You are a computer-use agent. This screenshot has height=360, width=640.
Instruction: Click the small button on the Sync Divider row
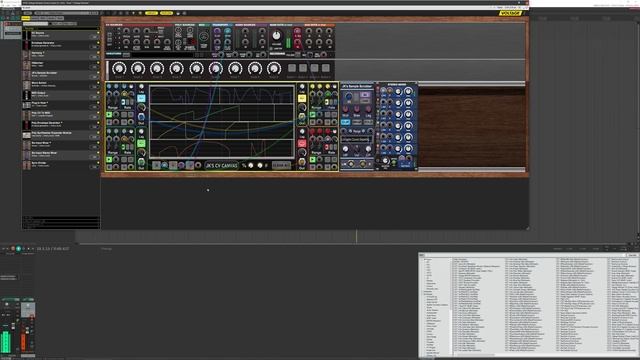point(94,167)
